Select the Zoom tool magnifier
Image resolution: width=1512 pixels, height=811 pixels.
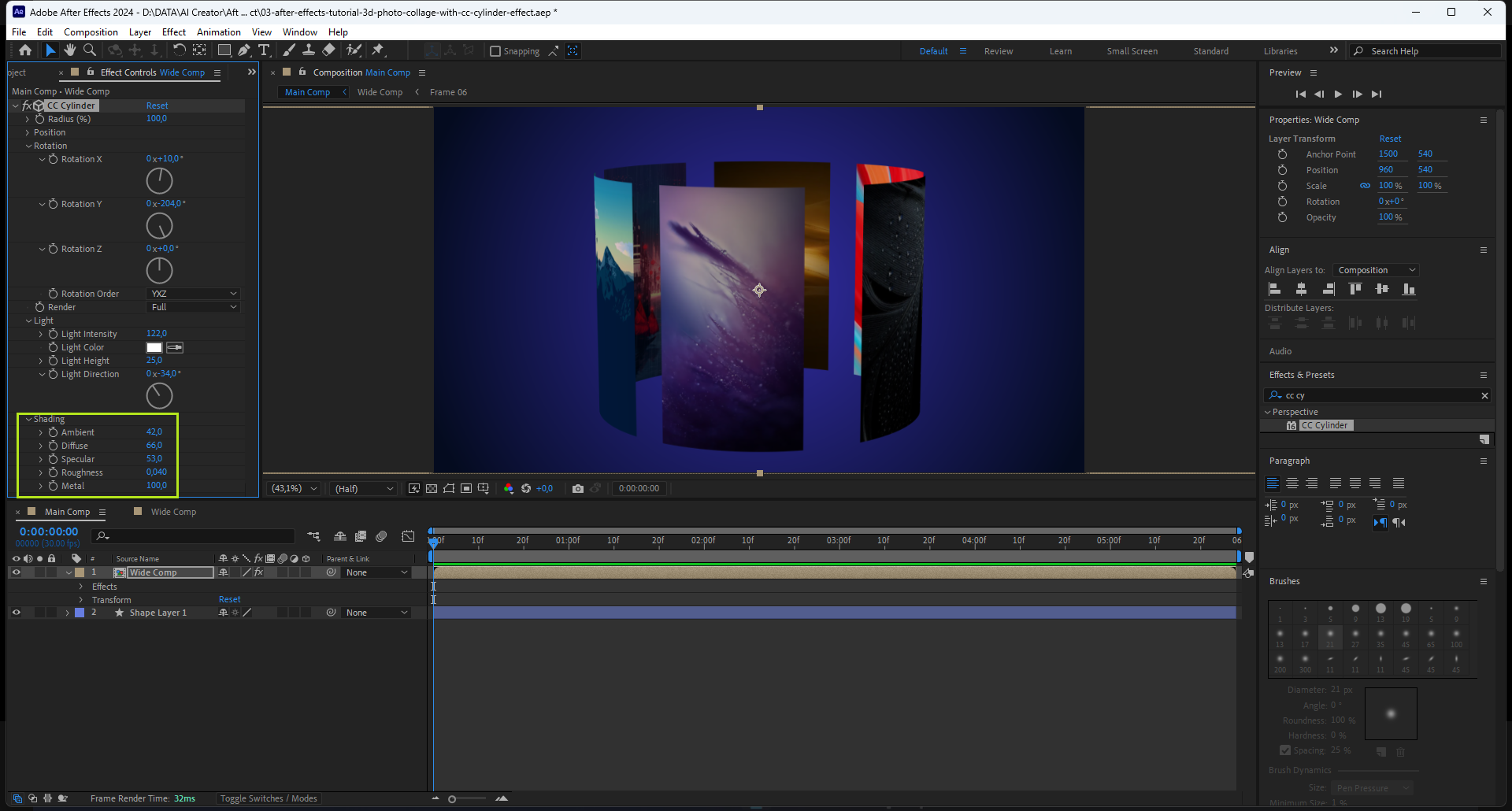click(90, 50)
